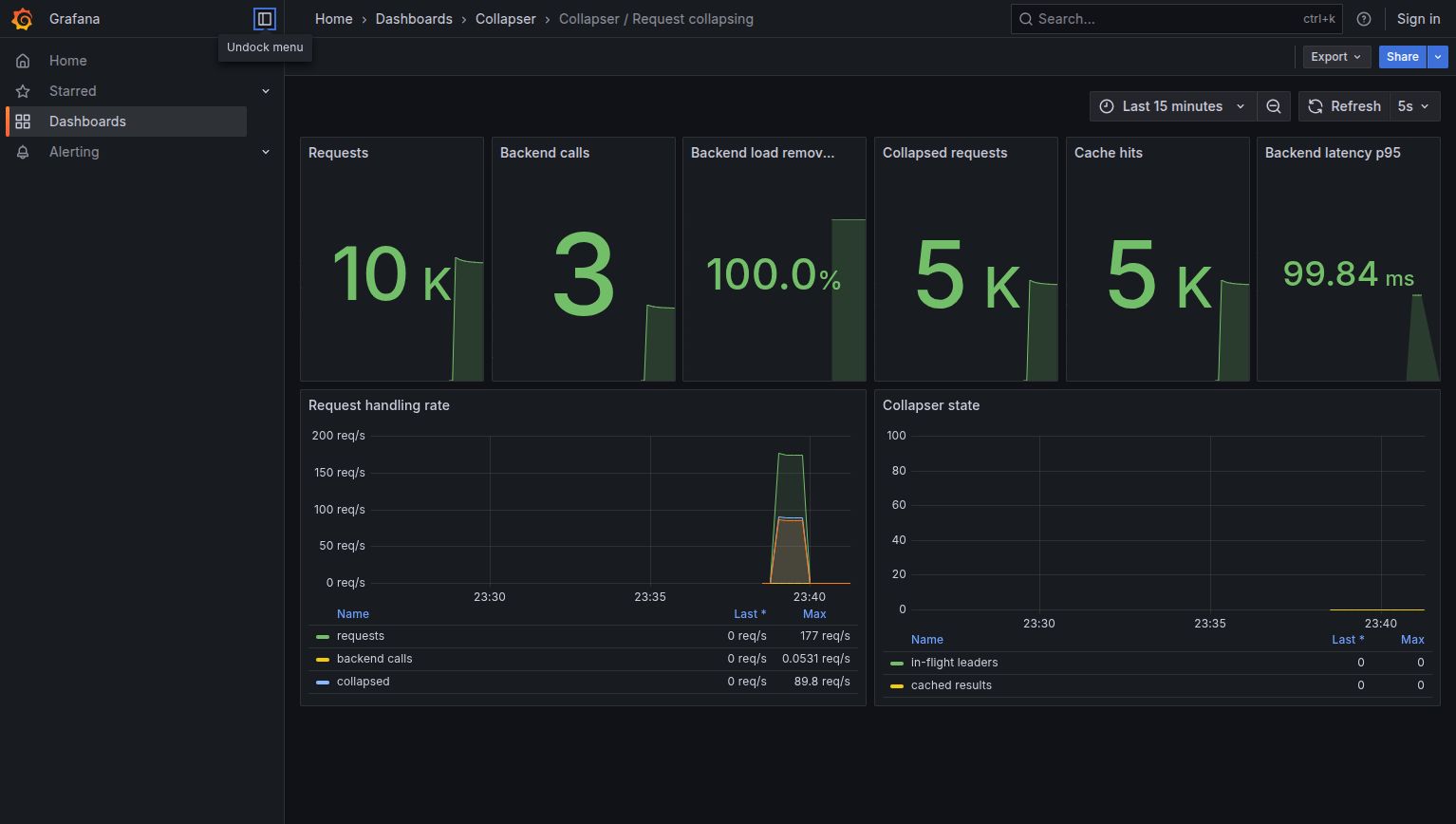Toggle the in-flight leaders series
Image resolution: width=1456 pixels, height=824 pixels.
(954, 663)
